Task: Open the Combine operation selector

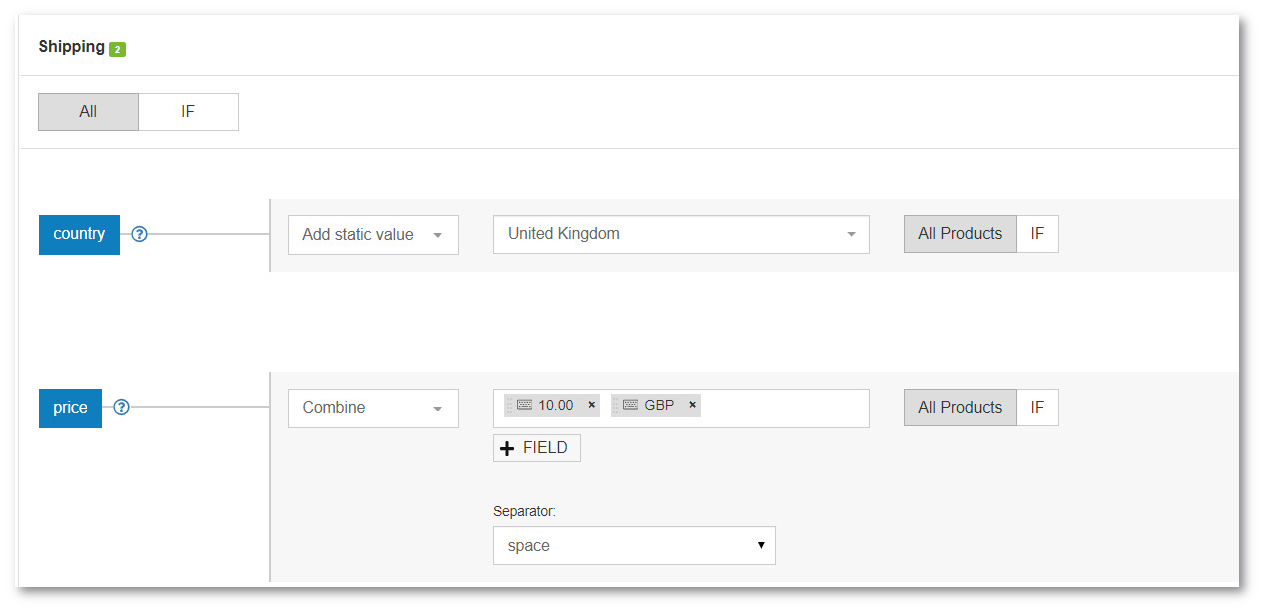Action: [372, 407]
